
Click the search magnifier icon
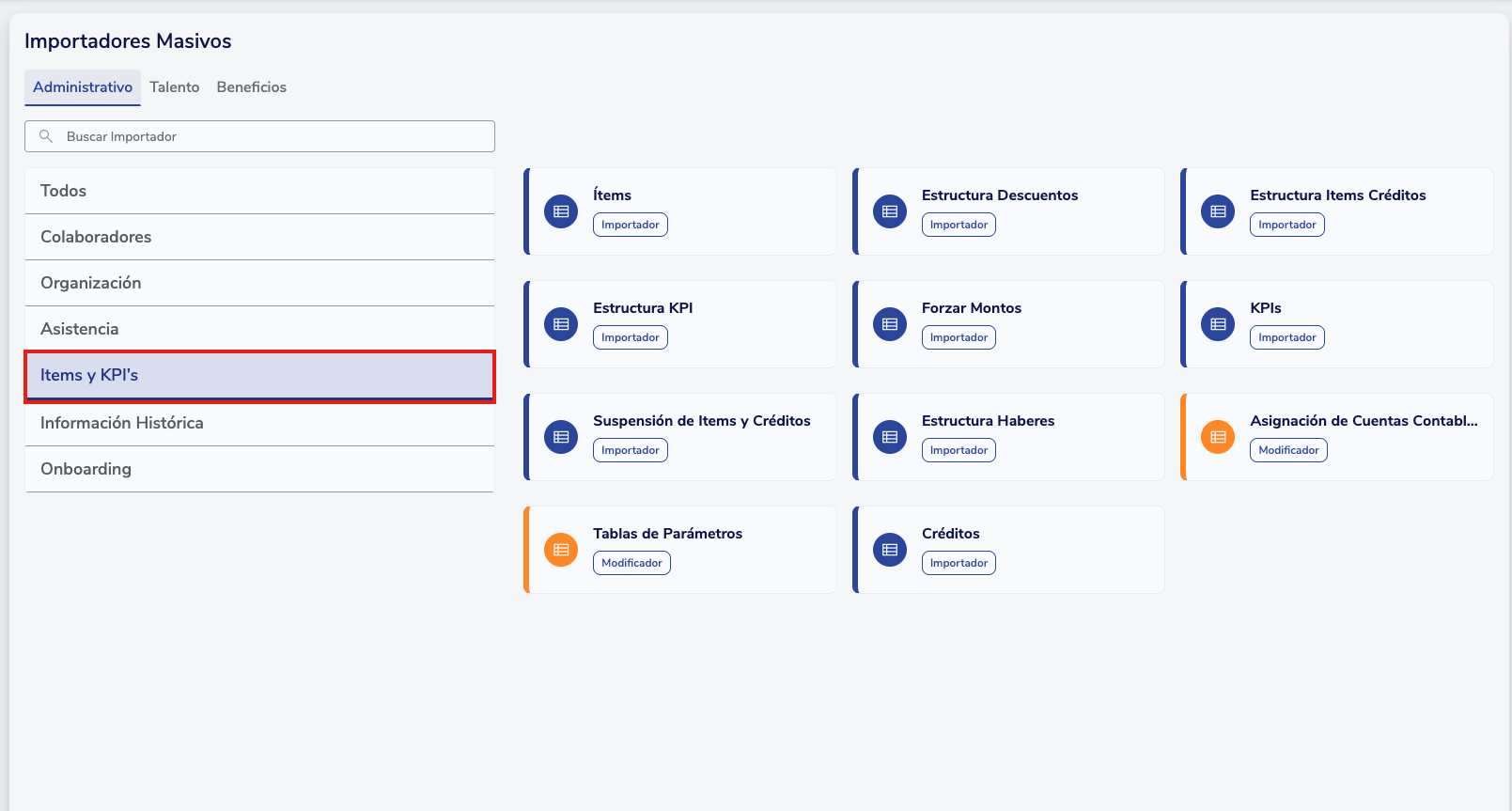tap(45, 136)
